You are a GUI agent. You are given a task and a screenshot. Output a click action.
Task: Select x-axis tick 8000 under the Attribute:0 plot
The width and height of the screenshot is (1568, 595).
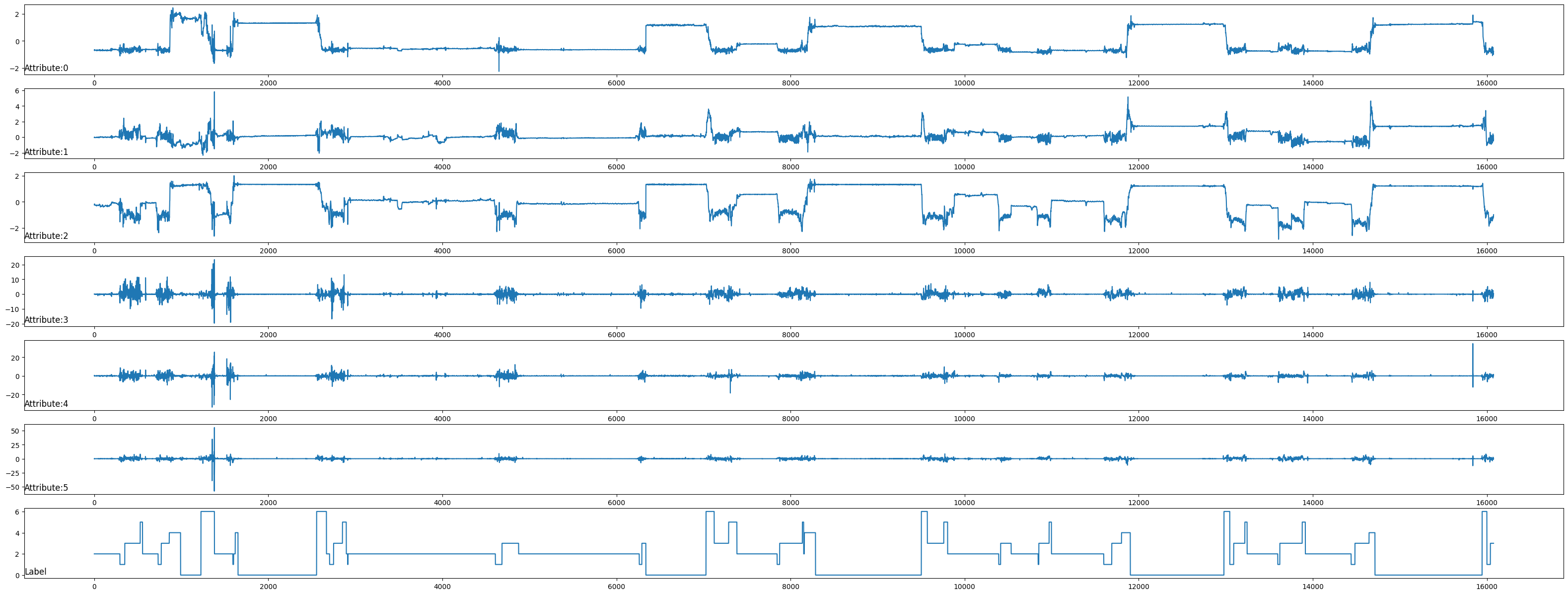click(790, 83)
